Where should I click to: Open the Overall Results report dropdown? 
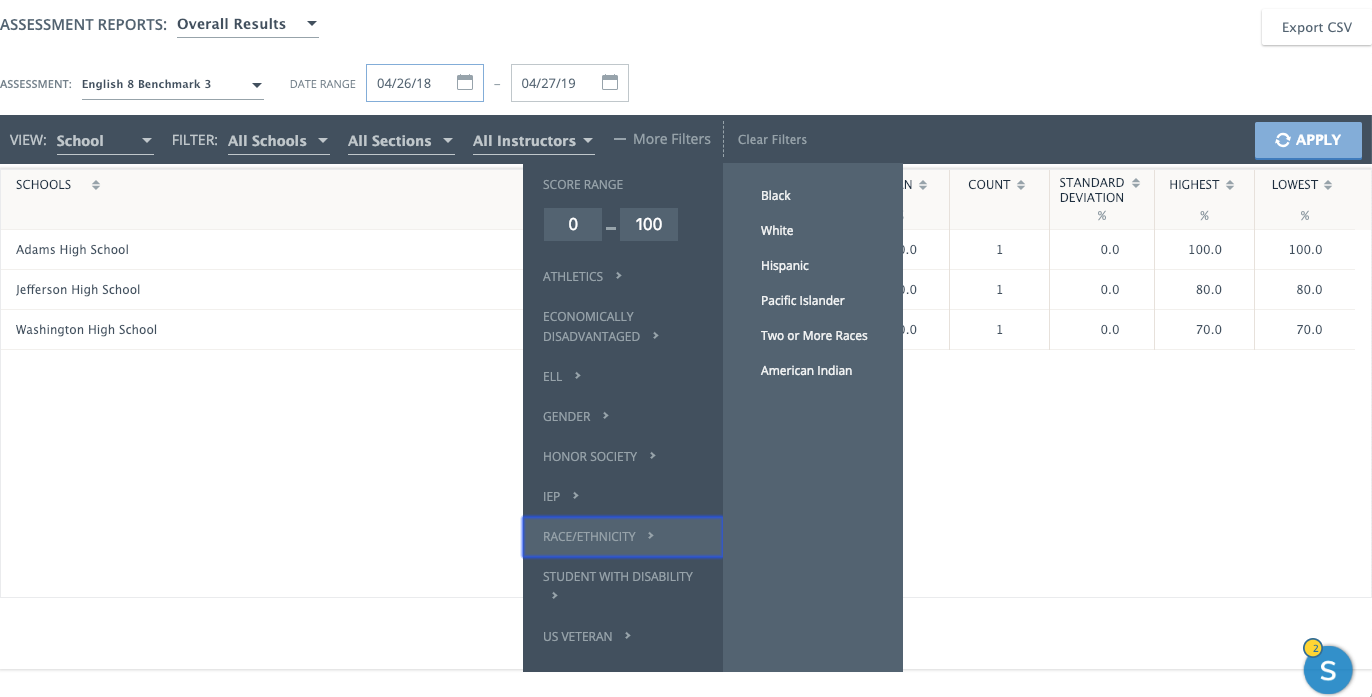247,24
